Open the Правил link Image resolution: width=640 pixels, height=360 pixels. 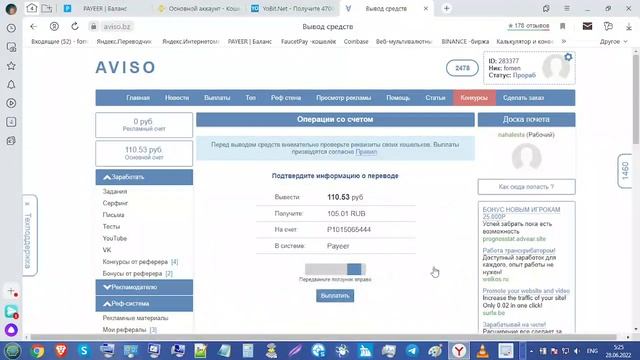(366, 152)
